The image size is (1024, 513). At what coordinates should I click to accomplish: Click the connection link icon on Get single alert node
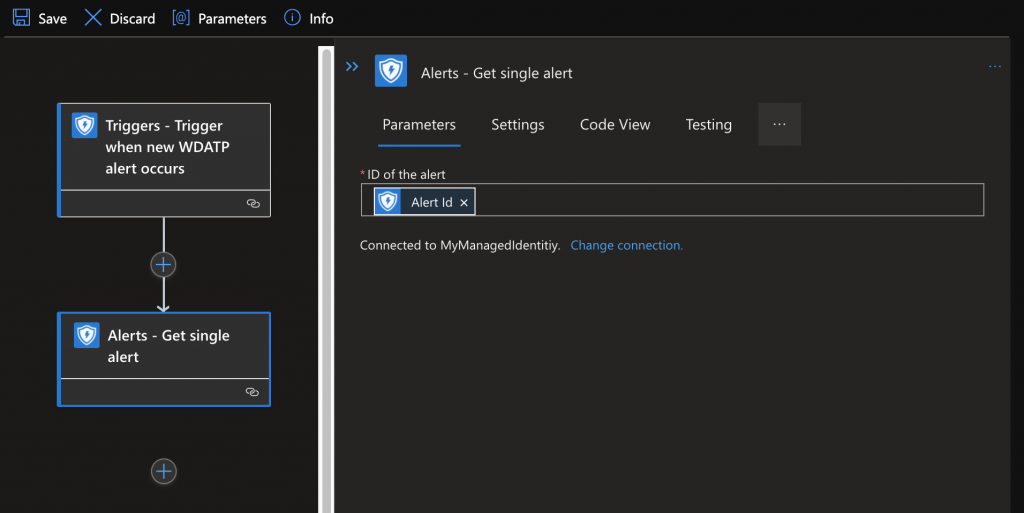click(253, 392)
